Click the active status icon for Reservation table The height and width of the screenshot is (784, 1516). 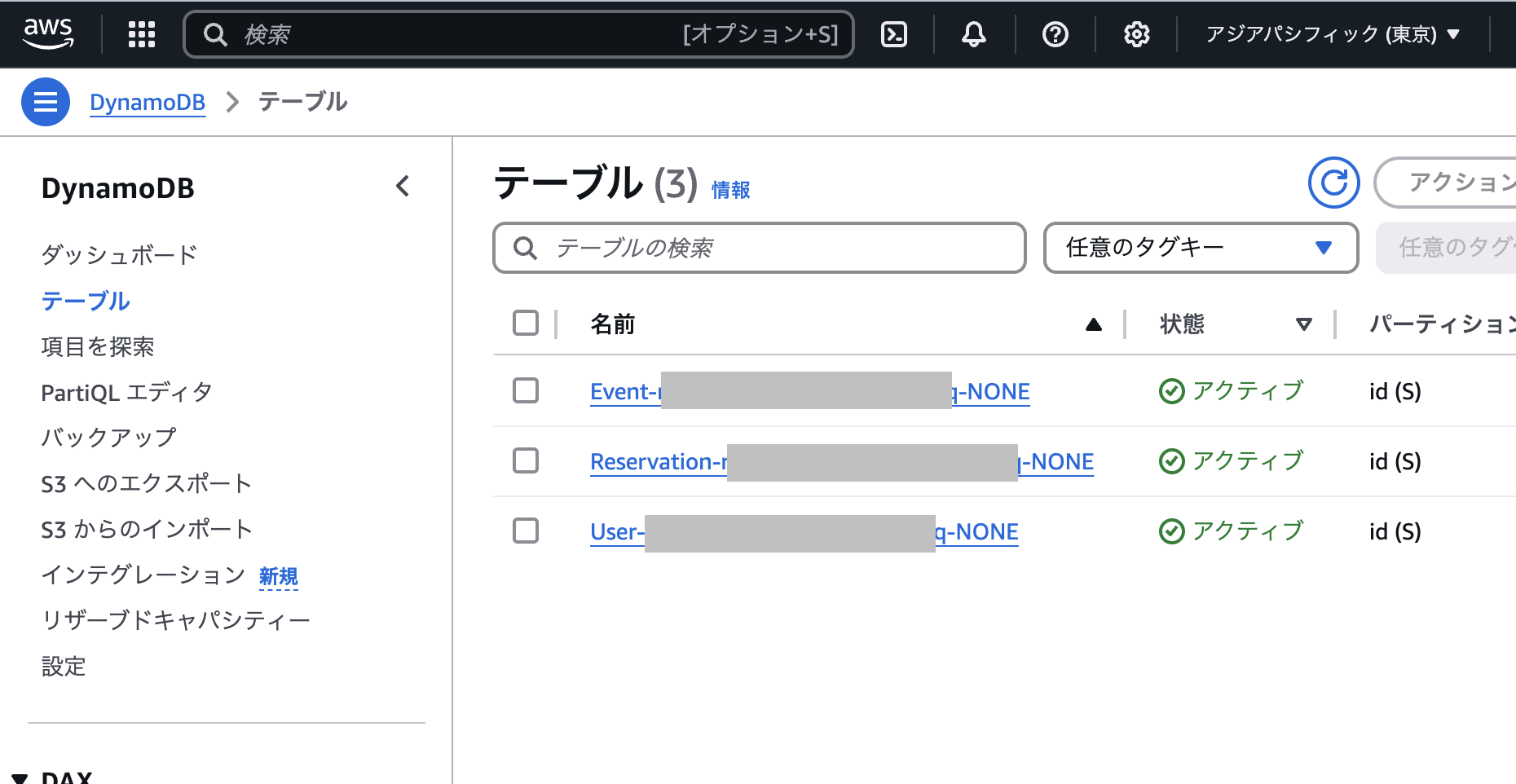[x=1172, y=461]
